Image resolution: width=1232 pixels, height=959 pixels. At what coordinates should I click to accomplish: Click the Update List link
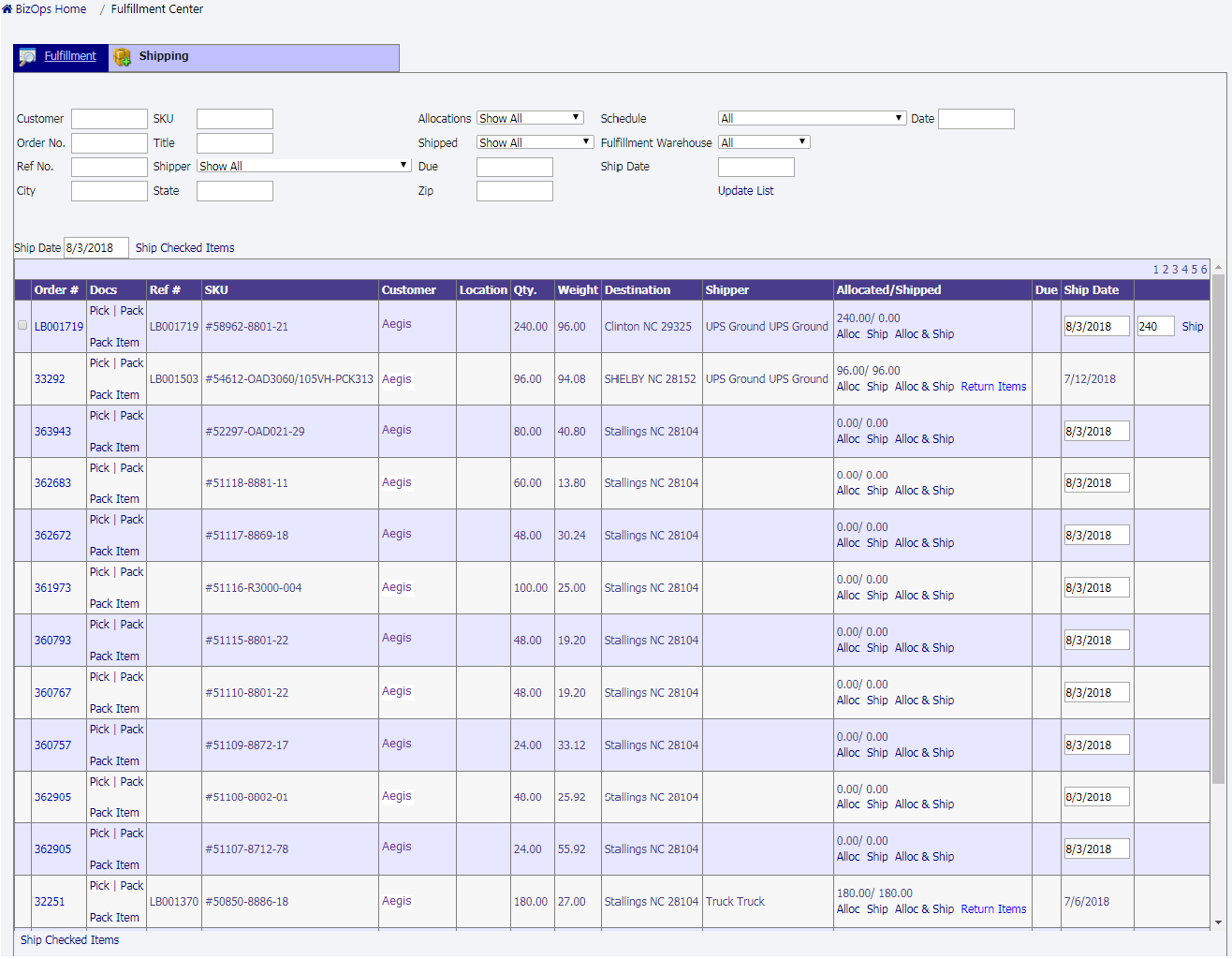(x=745, y=191)
